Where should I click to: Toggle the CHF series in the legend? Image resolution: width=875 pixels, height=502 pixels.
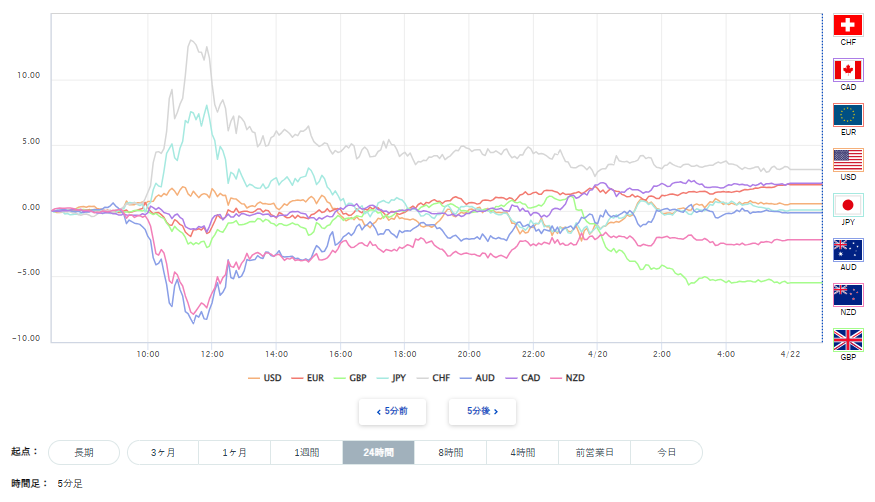click(434, 378)
